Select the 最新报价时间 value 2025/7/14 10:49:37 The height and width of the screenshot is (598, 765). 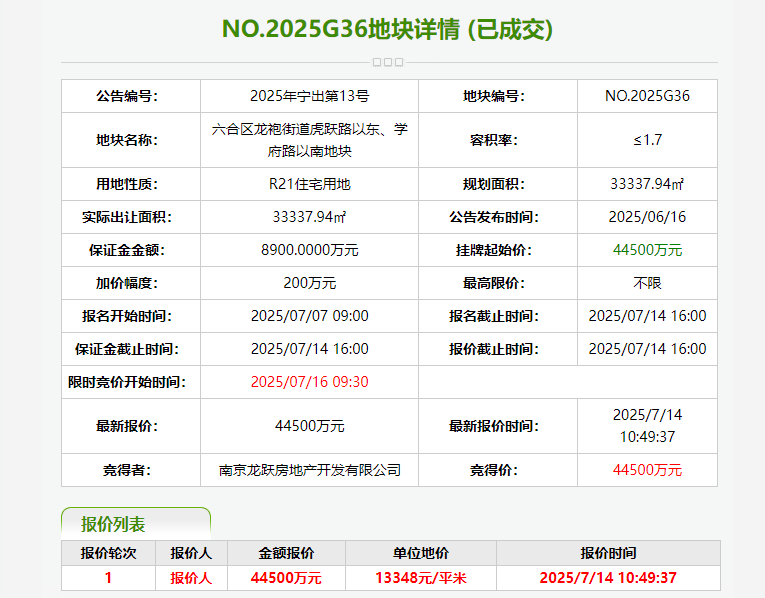click(x=647, y=426)
